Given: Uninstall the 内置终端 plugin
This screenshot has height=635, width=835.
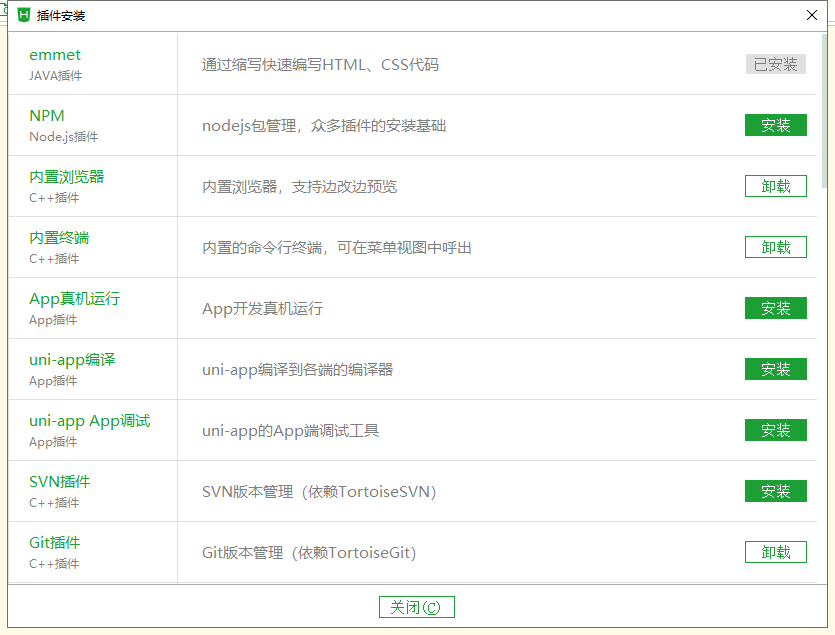Looking at the screenshot, I should click(775, 247).
